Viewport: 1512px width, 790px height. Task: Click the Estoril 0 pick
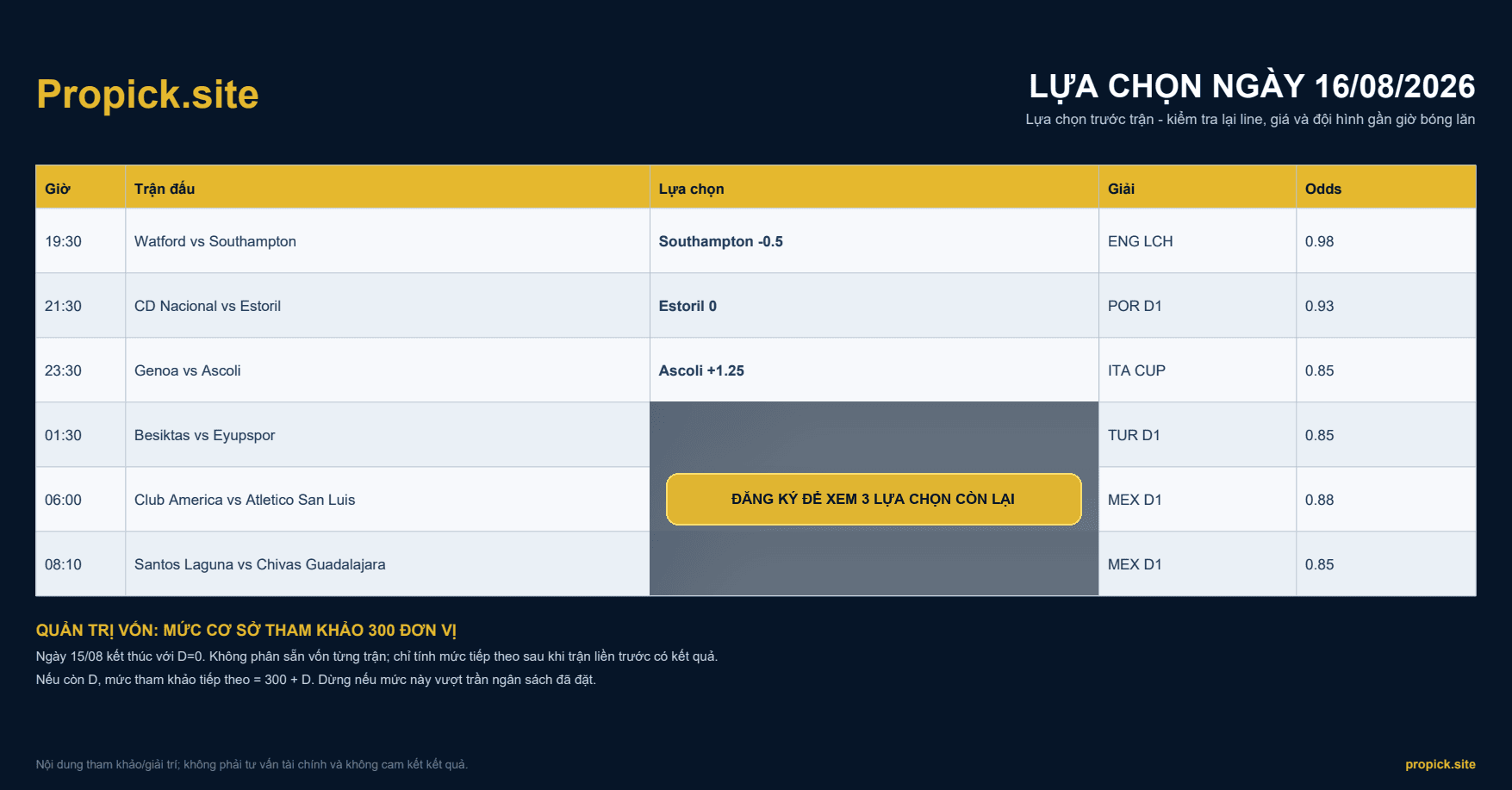point(688,306)
